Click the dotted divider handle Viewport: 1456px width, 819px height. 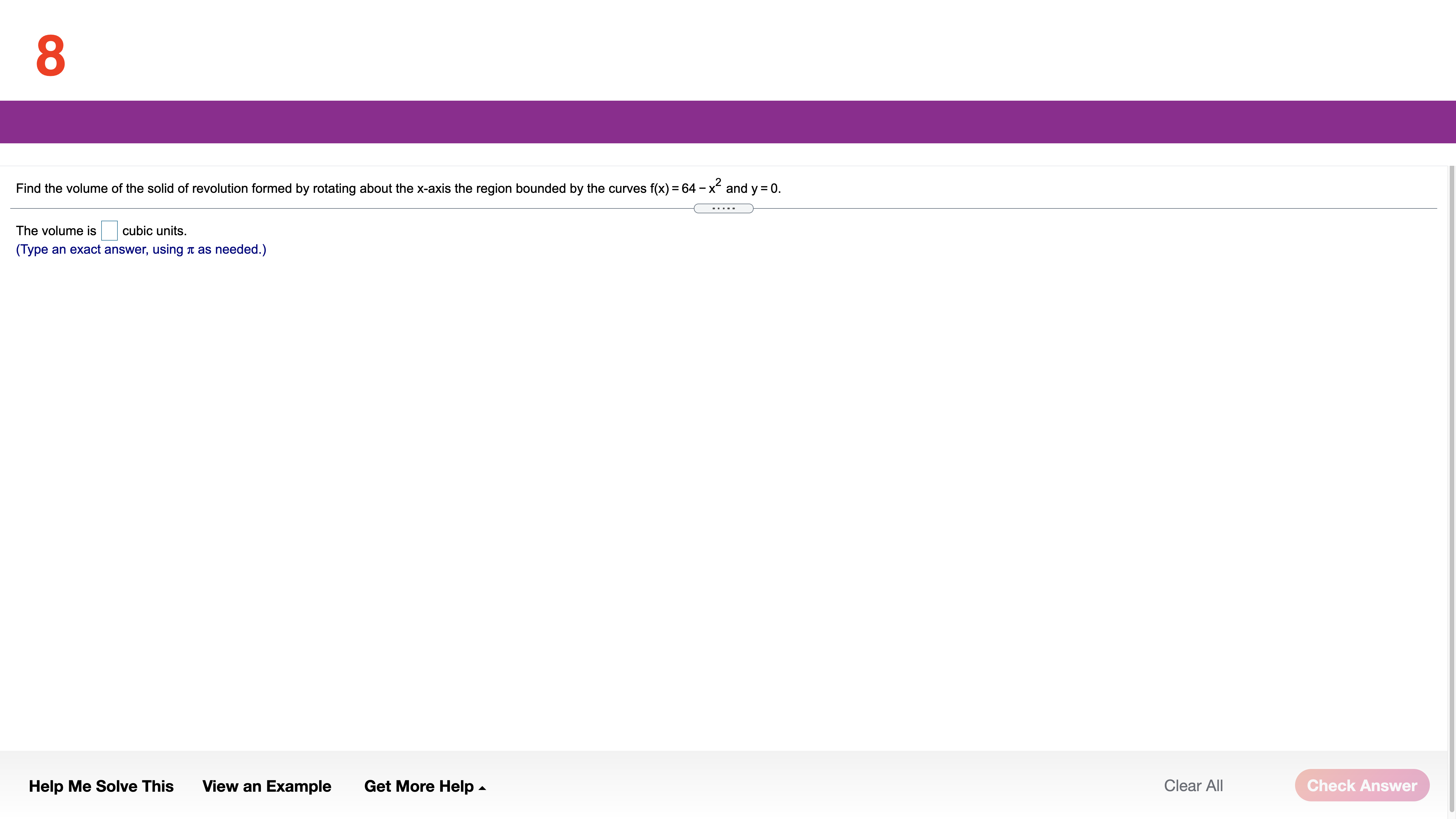pyautogui.click(x=723, y=208)
